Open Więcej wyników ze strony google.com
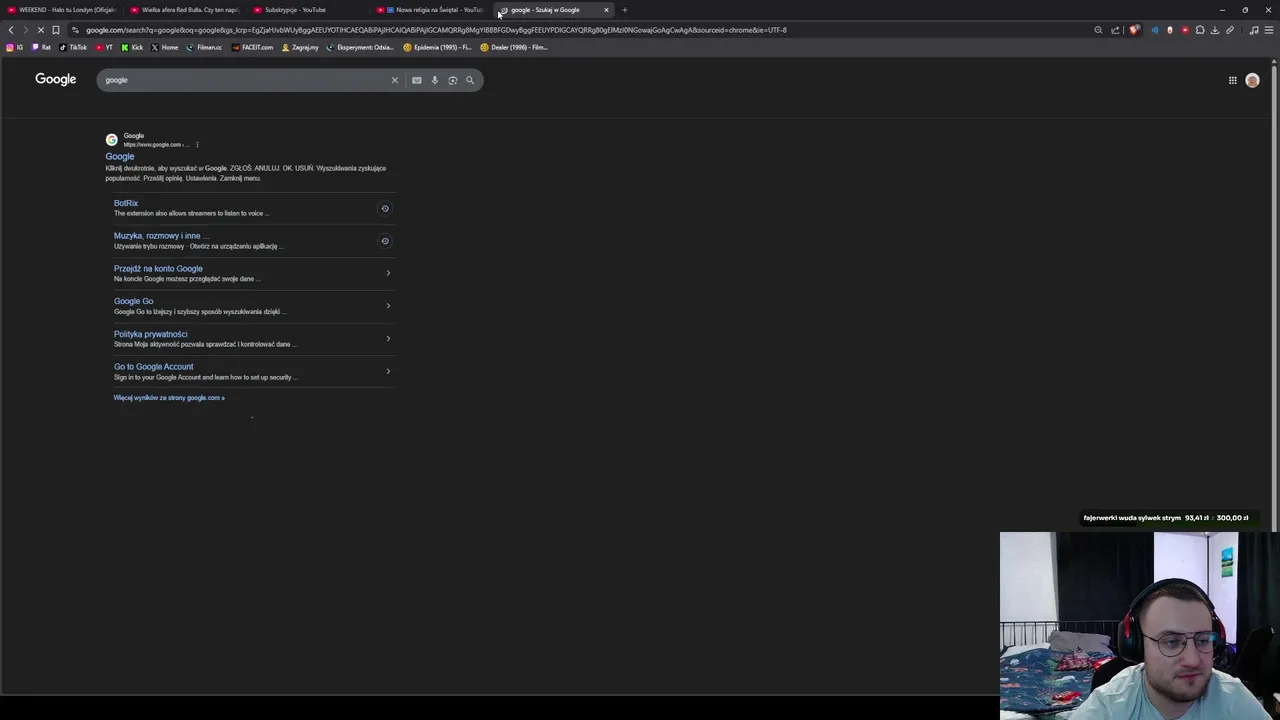Screen dimensions: 1280x720 tap(169, 398)
